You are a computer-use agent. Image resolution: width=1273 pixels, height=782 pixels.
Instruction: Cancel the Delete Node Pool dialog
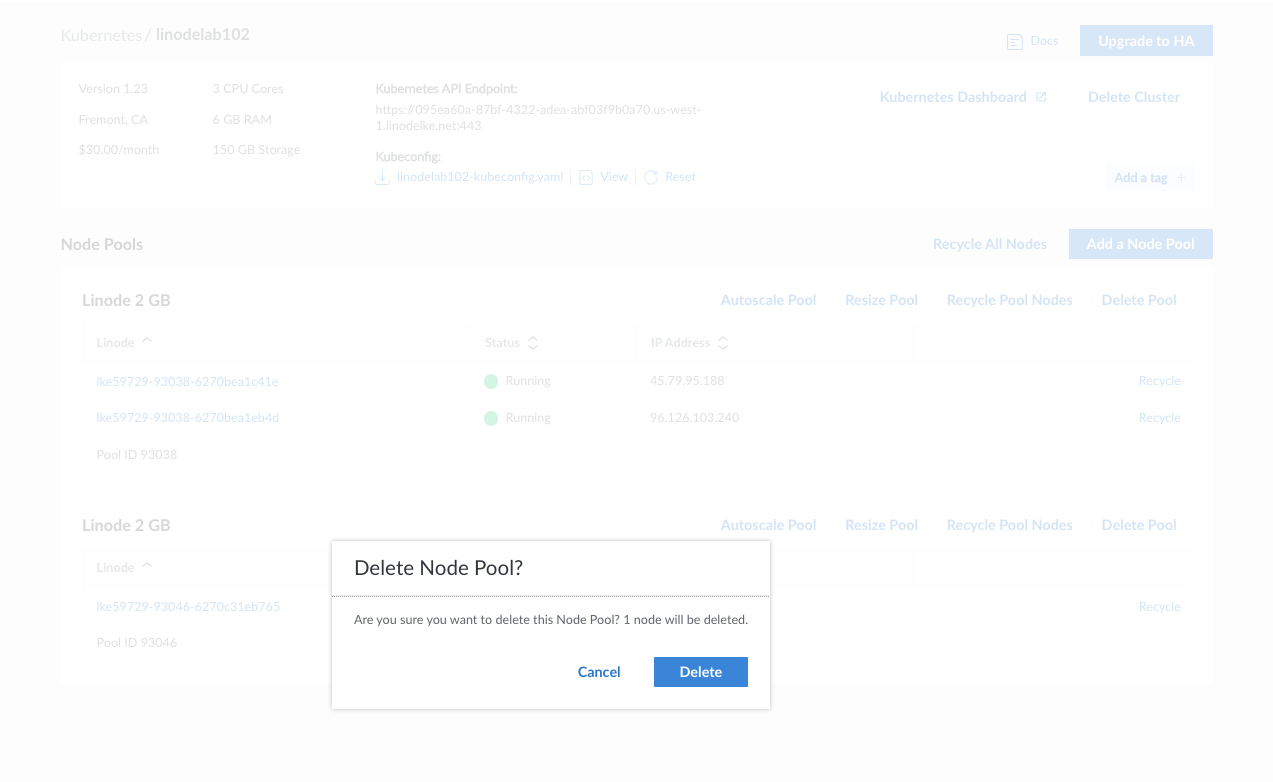click(x=599, y=672)
